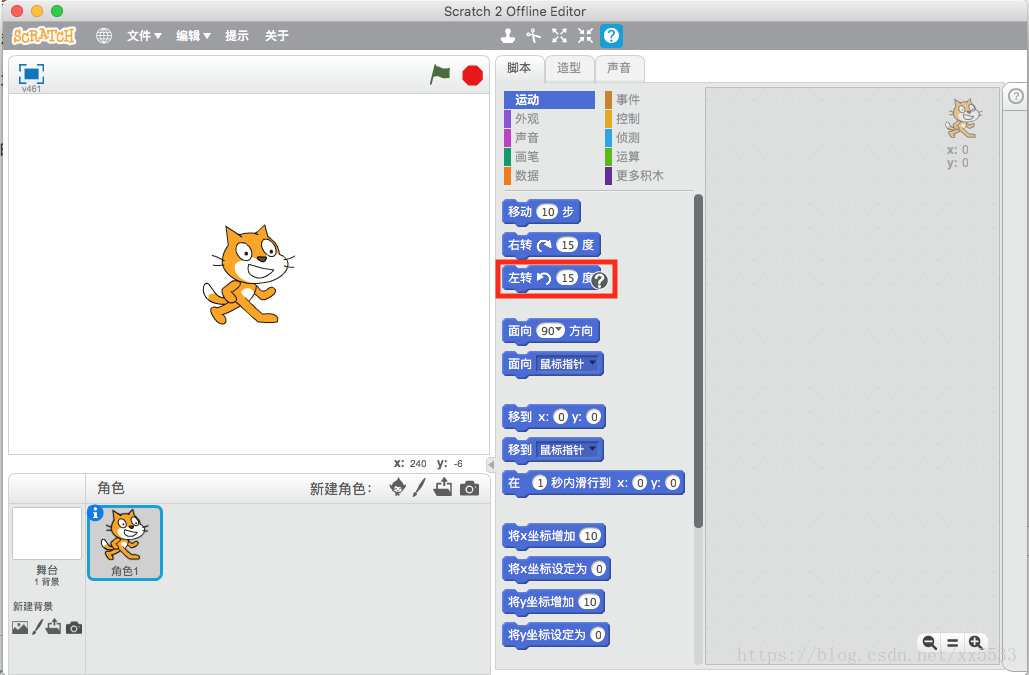This screenshot has width=1029, height=675.
Task: Upload sprite from file
Action: click(x=443, y=487)
